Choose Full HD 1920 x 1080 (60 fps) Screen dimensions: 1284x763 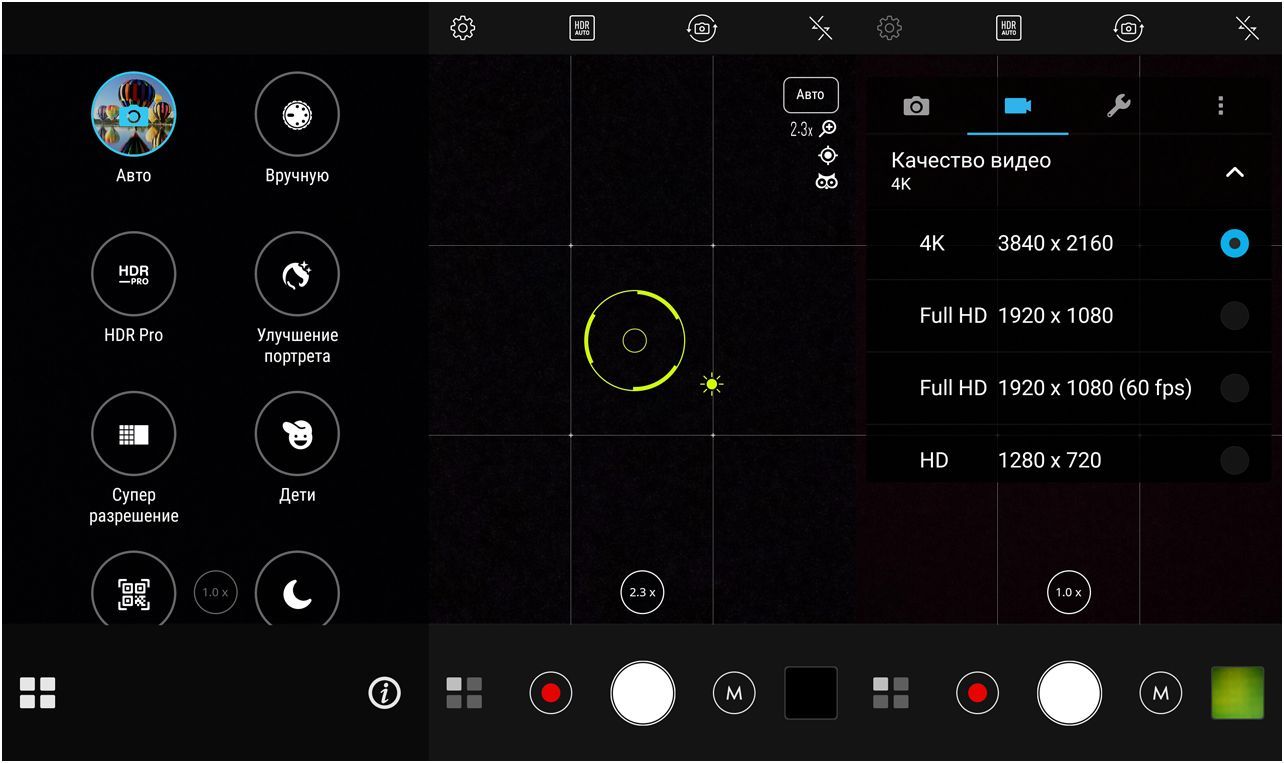click(1234, 388)
